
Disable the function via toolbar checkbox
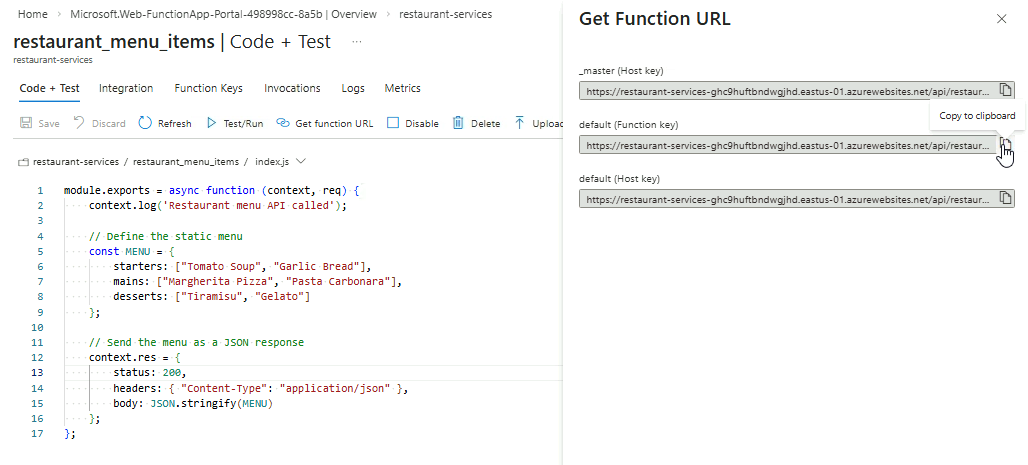click(393, 124)
